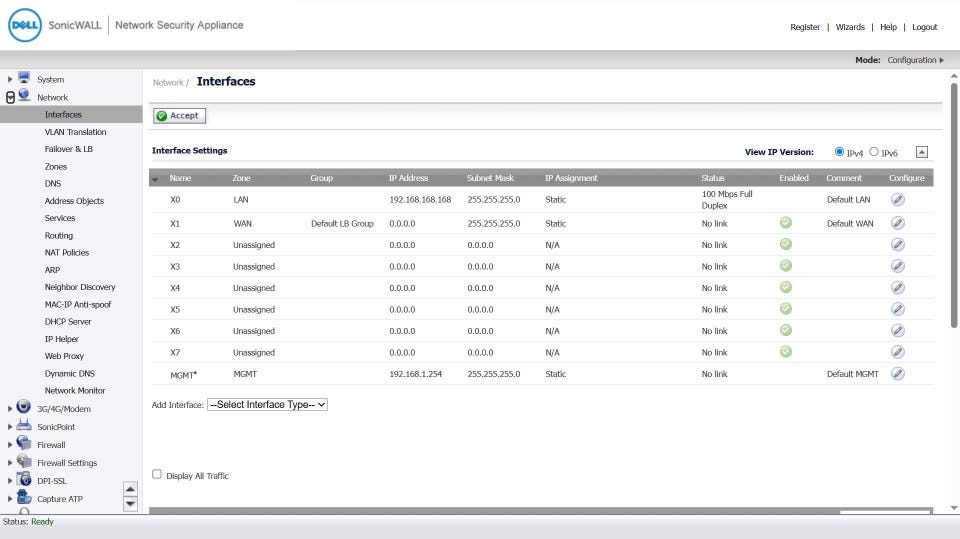Open VLAN Translation in the sidebar
This screenshot has height=539, width=960.
(75, 132)
